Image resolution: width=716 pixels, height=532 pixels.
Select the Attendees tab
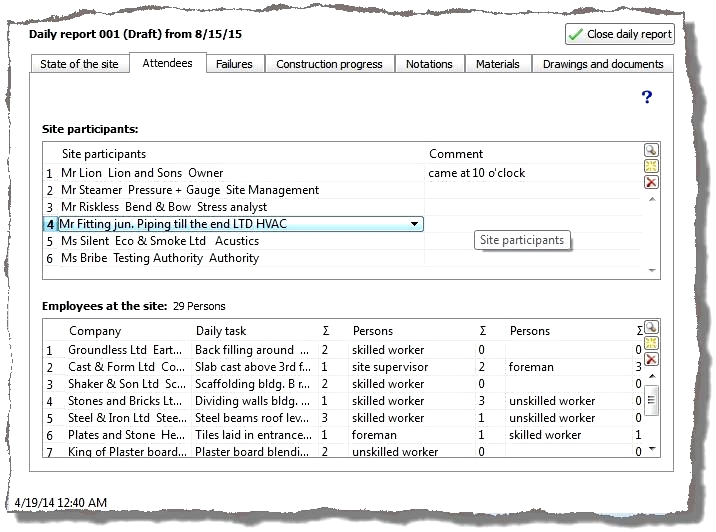(x=167, y=63)
